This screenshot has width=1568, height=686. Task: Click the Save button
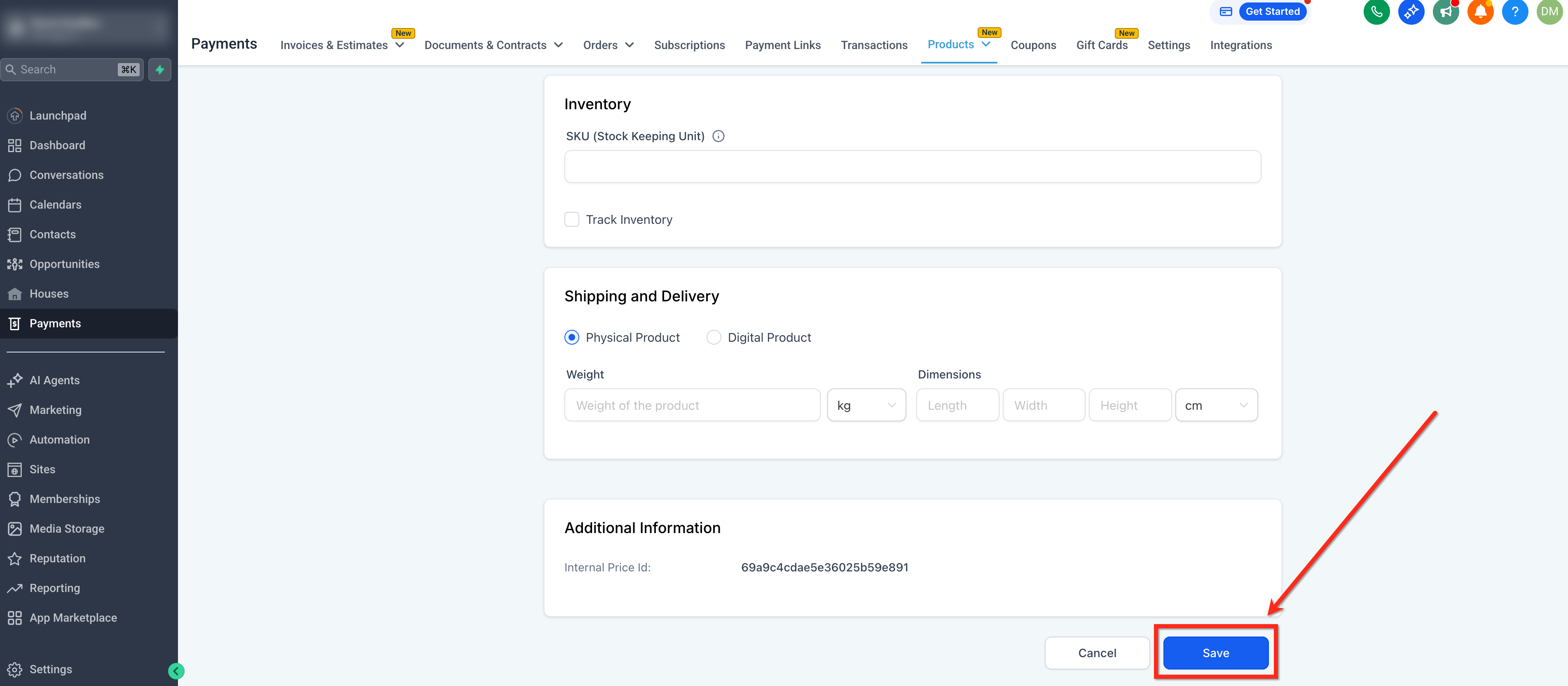tap(1216, 653)
